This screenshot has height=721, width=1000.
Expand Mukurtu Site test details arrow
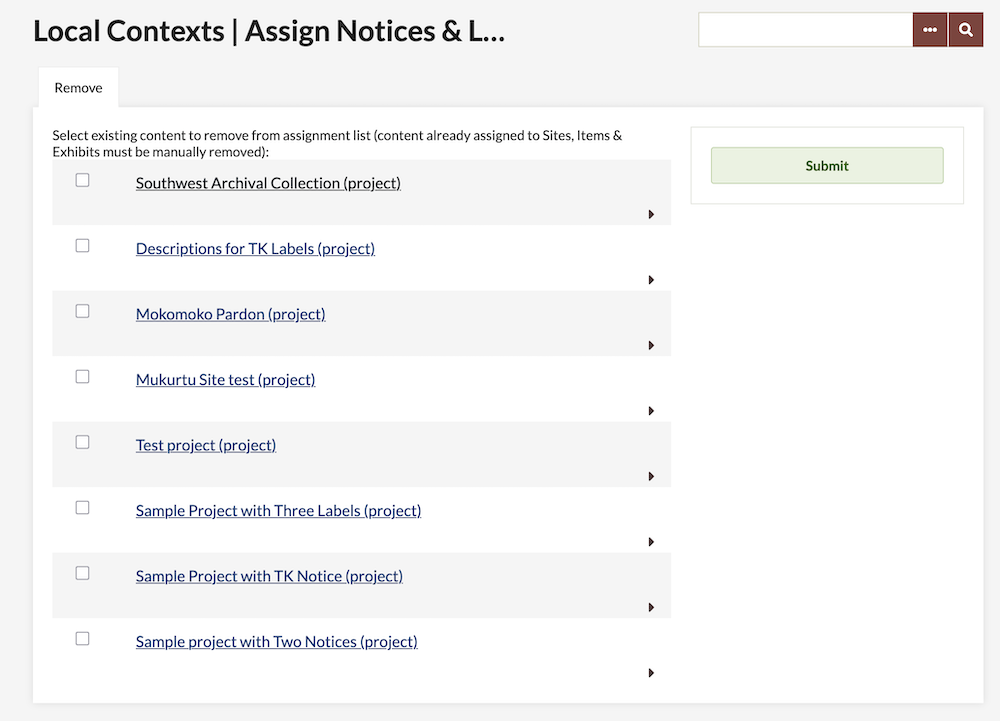(651, 411)
